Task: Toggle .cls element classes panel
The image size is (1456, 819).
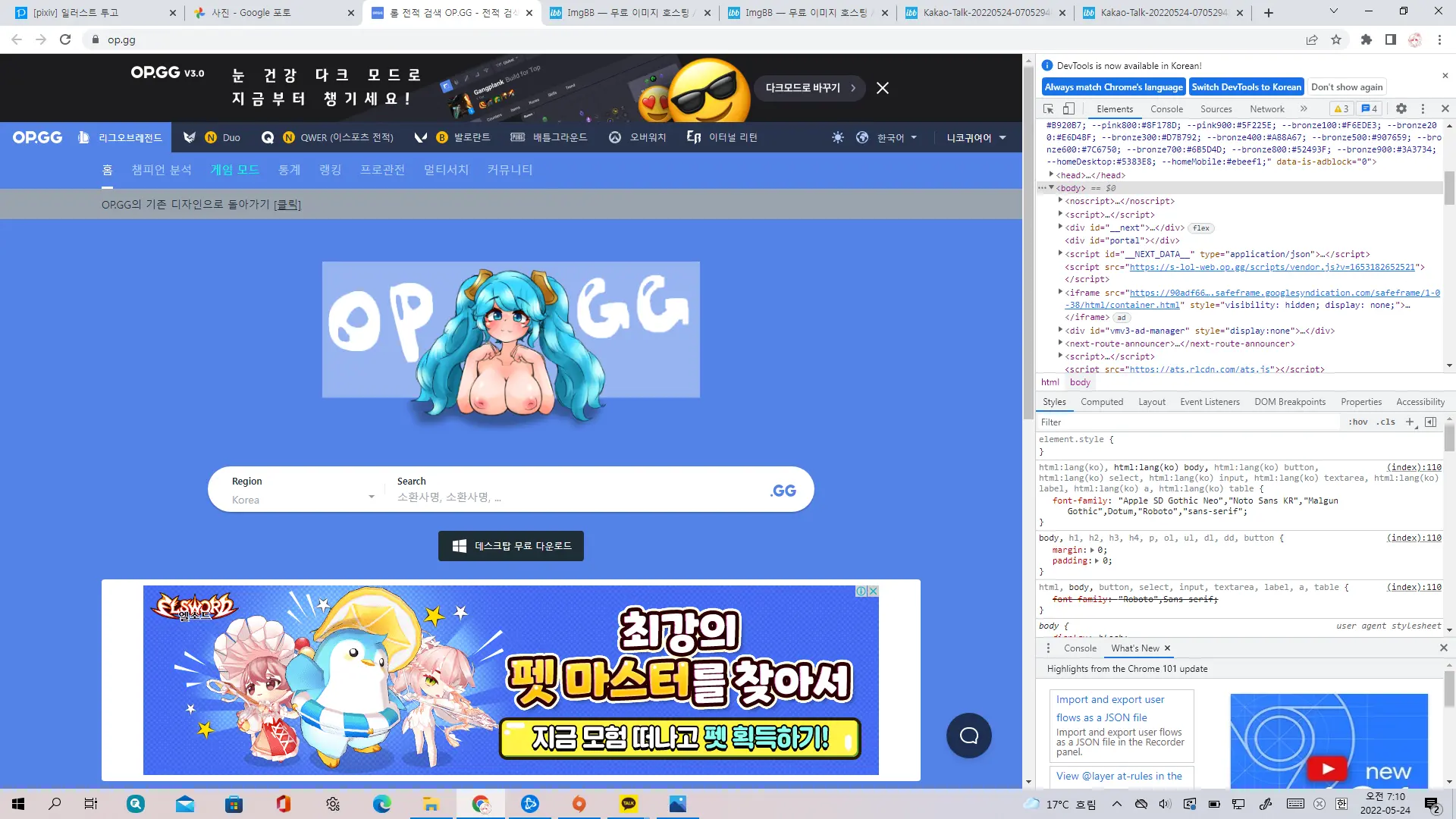Action: click(x=1386, y=422)
